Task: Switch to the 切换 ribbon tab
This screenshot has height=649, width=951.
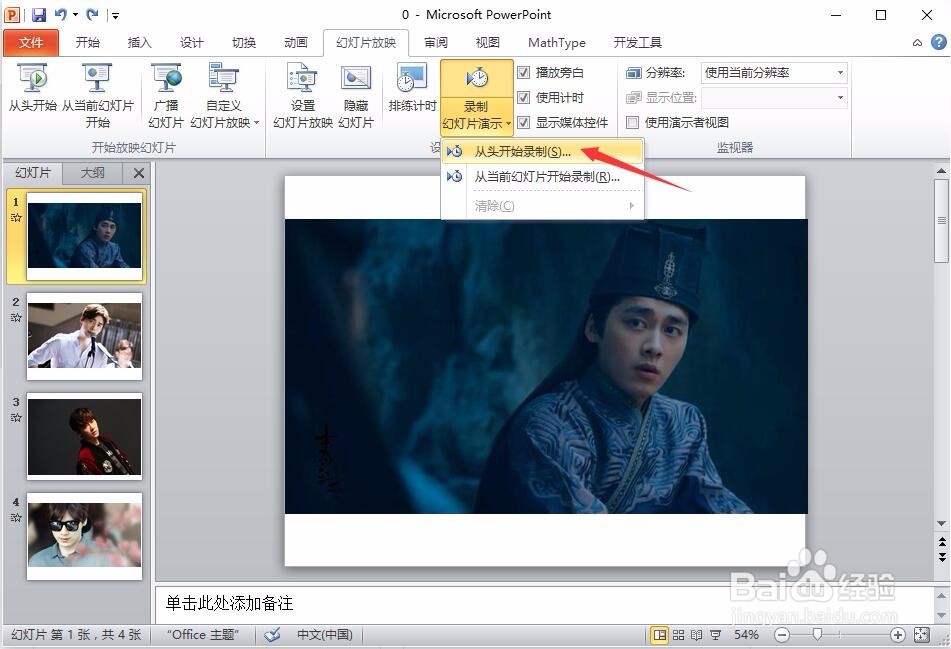Action: tap(244, 42)
